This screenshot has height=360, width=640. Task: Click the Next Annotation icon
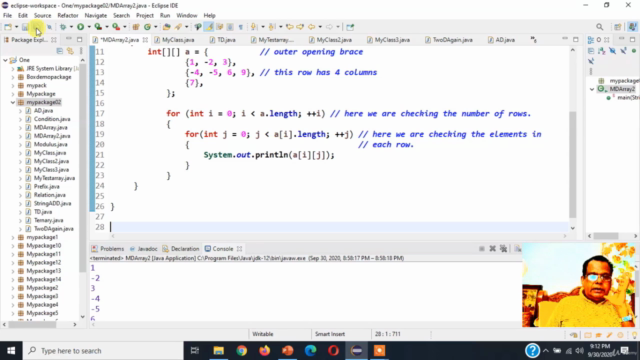point(254,27)
